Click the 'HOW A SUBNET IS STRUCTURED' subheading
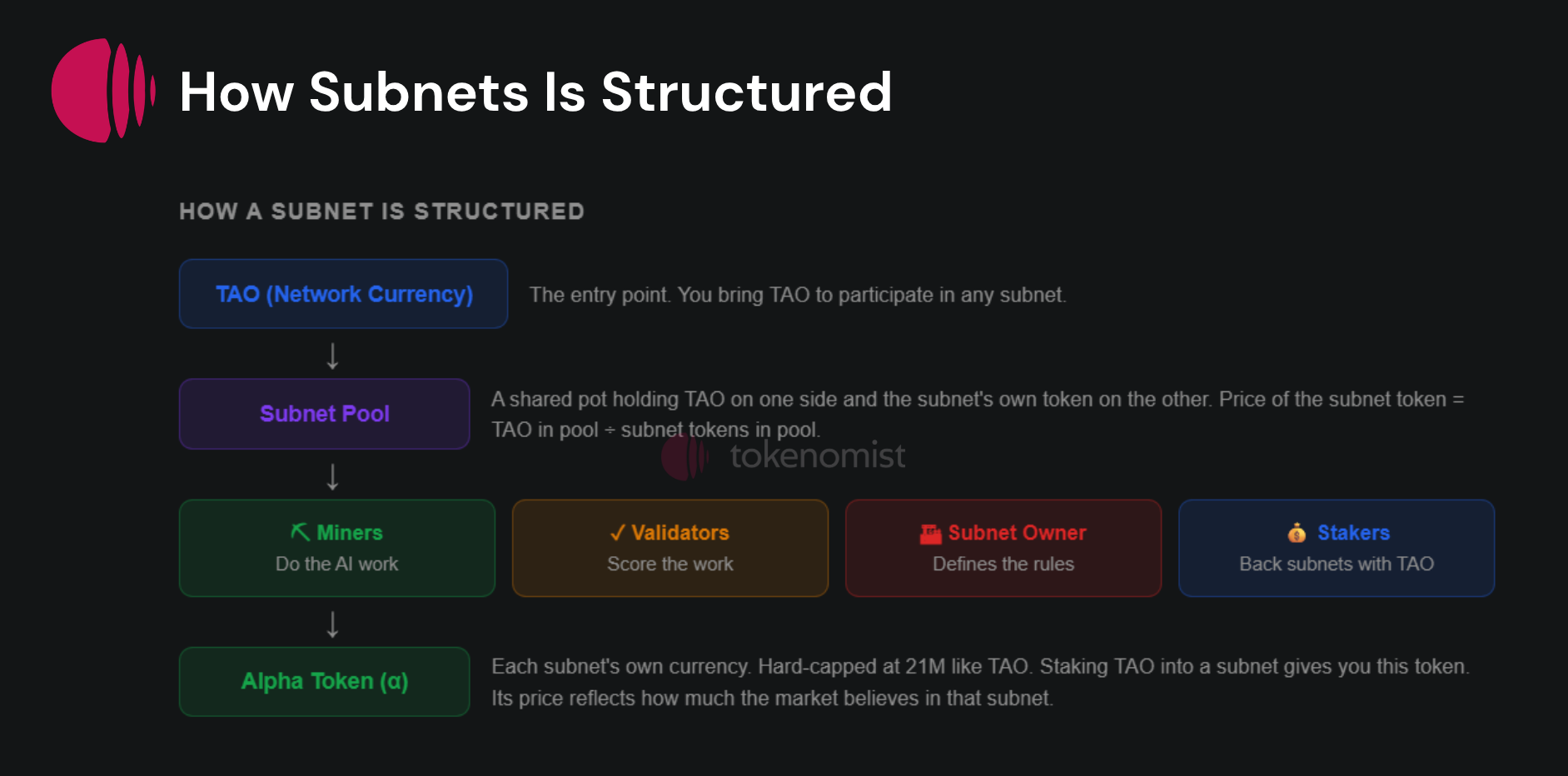 (381, 211)
